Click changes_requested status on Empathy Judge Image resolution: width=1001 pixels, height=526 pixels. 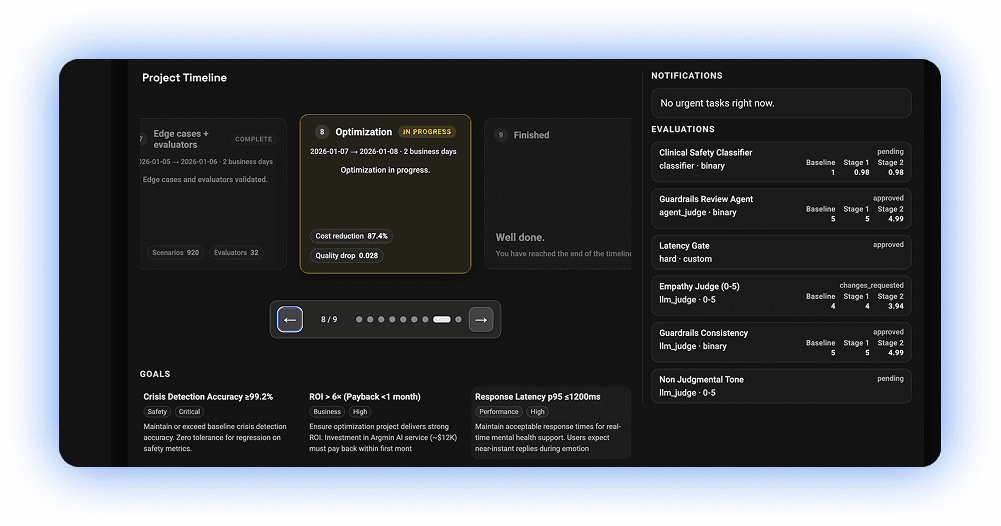[x=871, y=285]
